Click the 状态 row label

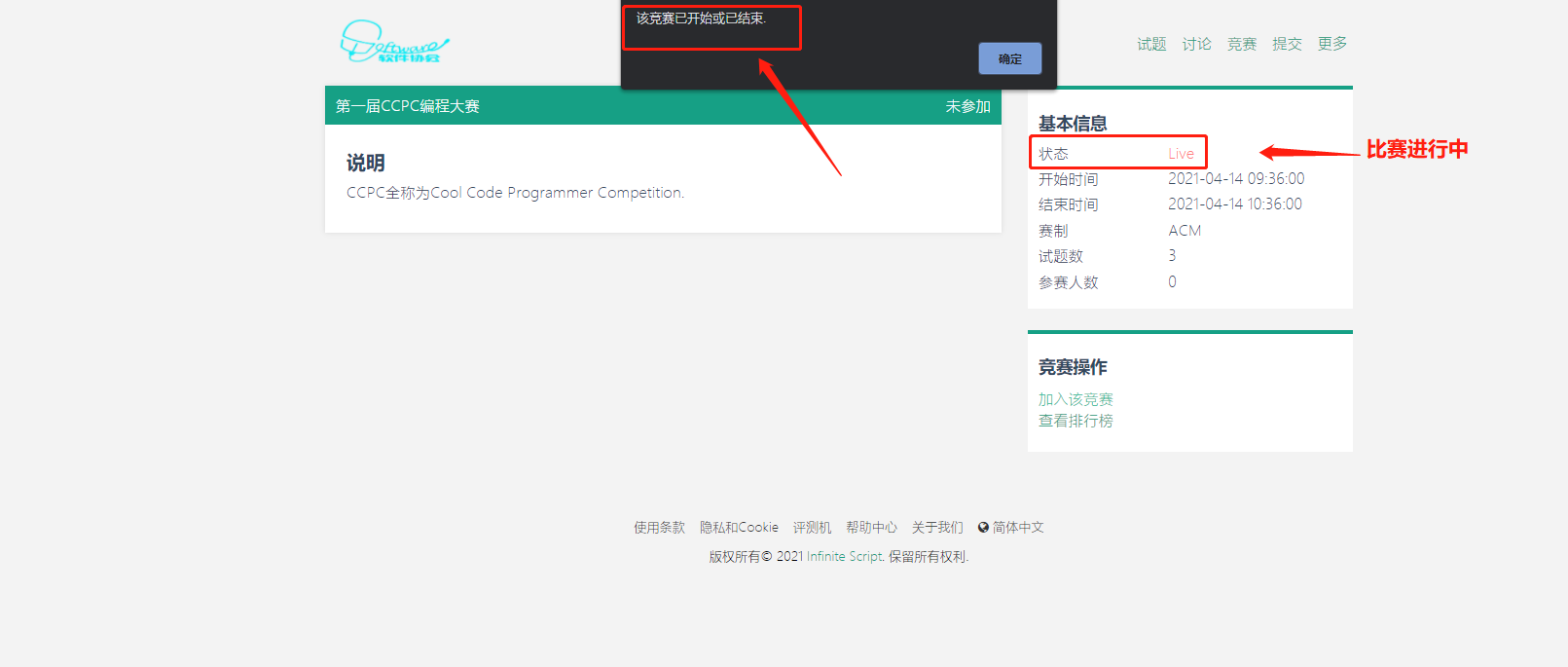[x=1053, y=154]
